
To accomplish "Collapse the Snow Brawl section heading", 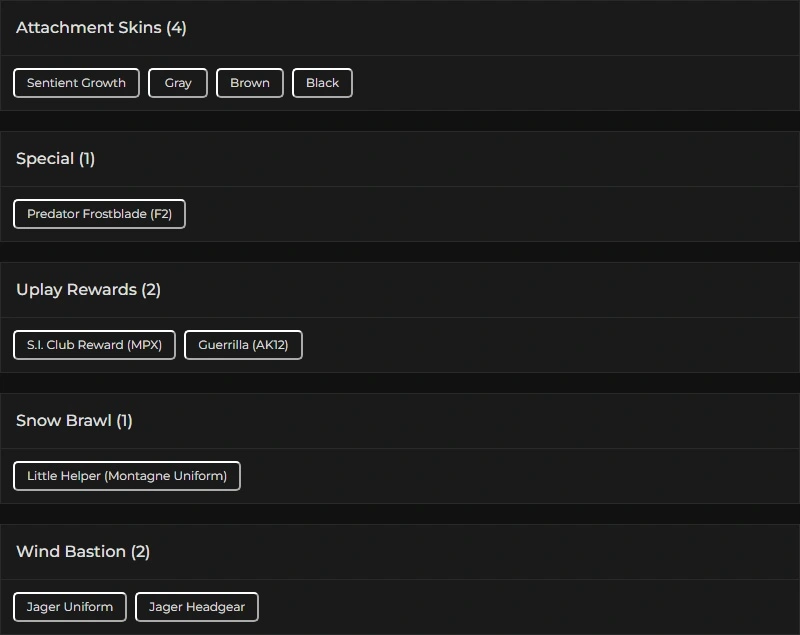I will pyautogui.click(x=63, y=421).
